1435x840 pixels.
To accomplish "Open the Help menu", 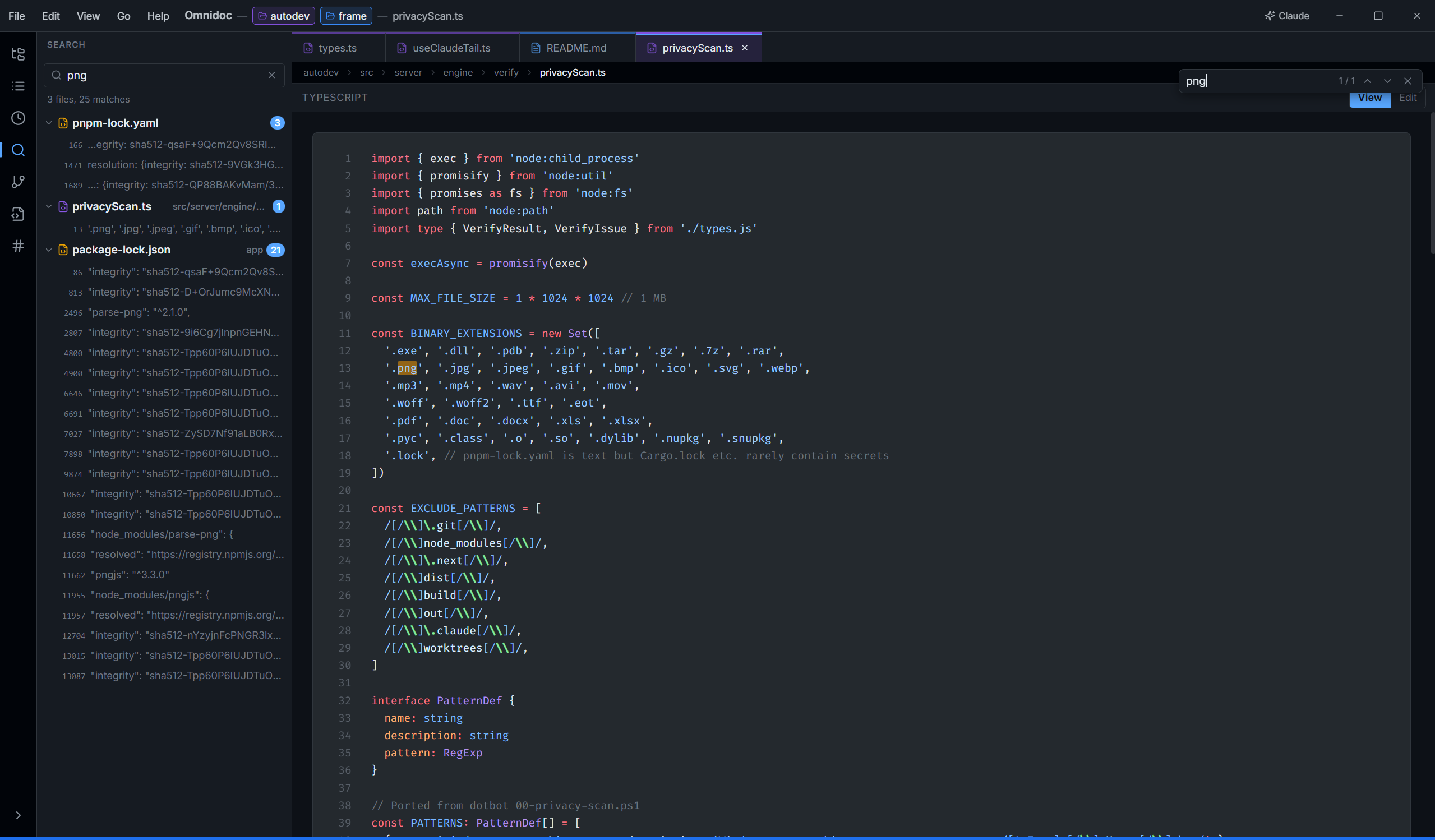I will point(158,16).
